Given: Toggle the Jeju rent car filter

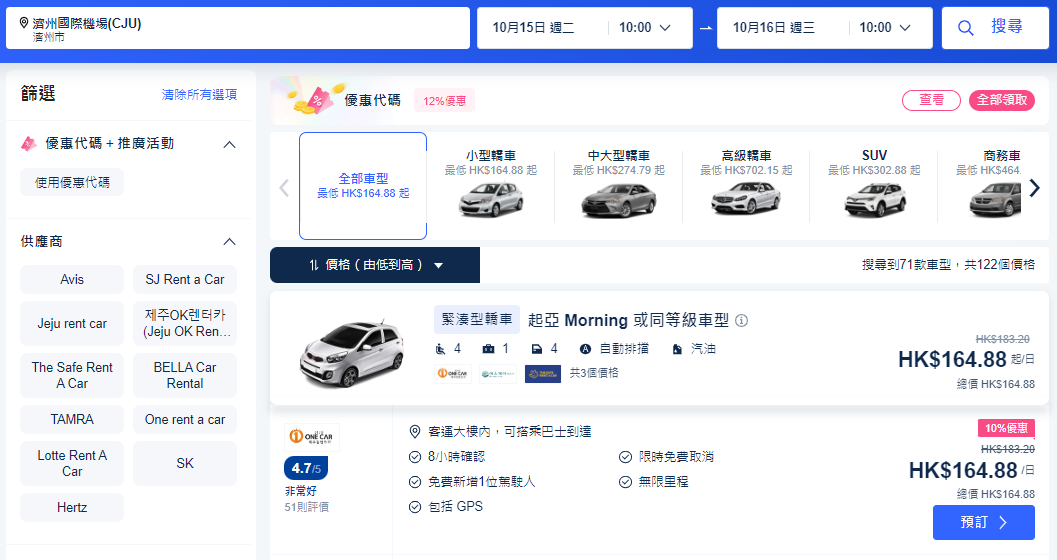Looking at the screenshot, I should click(x=72, y=323).
